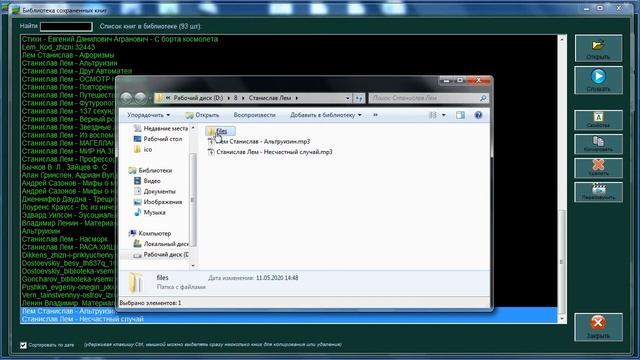Viewport: 640px width, 360px height.
Task: Select the Dikkens_zhizn-i-prikiyucheniya entry
Action: coord(68,255)
